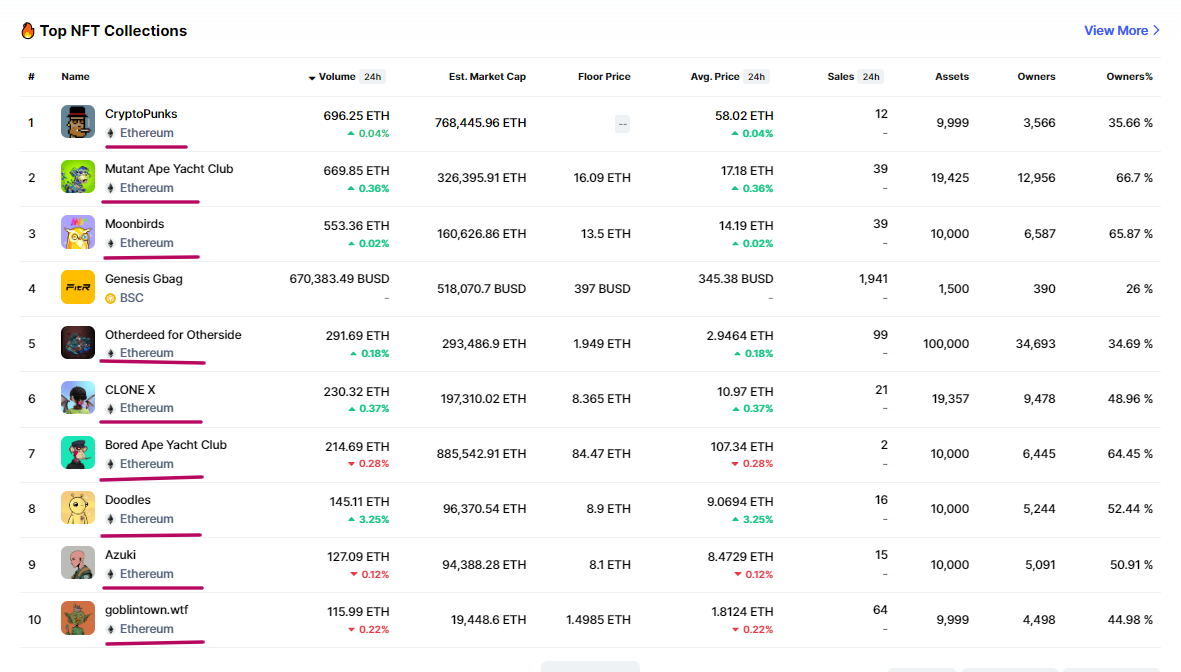Screen dimensions: 1181x672
Task: Click the Doodles collection avatar icon
Action: tap(78, 508)
